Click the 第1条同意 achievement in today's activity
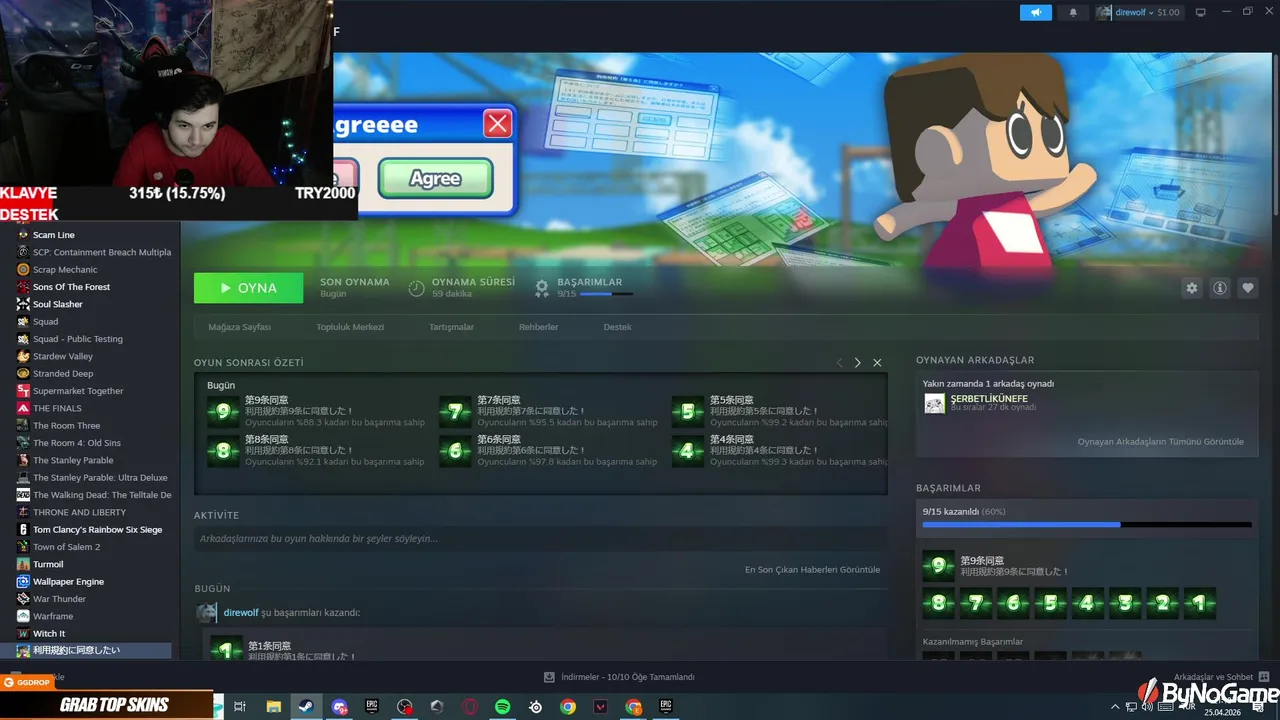 point(269,646)
